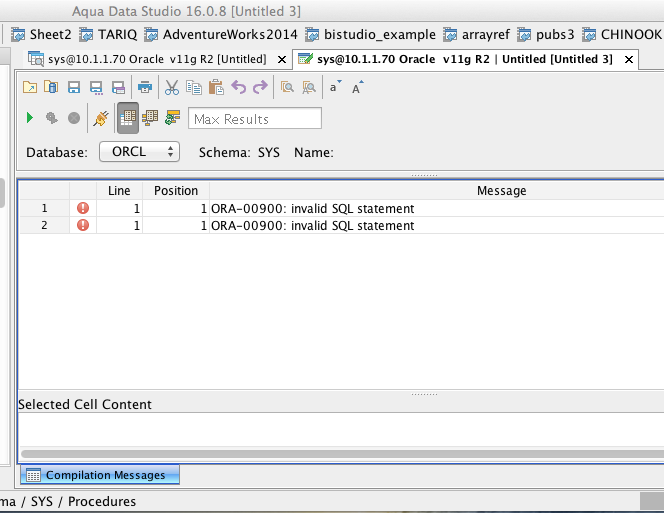Click the Selected Cell Content text area
Image resolution: width=664 pixels, height=513 pixels.
pyautogui.click(x=341, y=430)
